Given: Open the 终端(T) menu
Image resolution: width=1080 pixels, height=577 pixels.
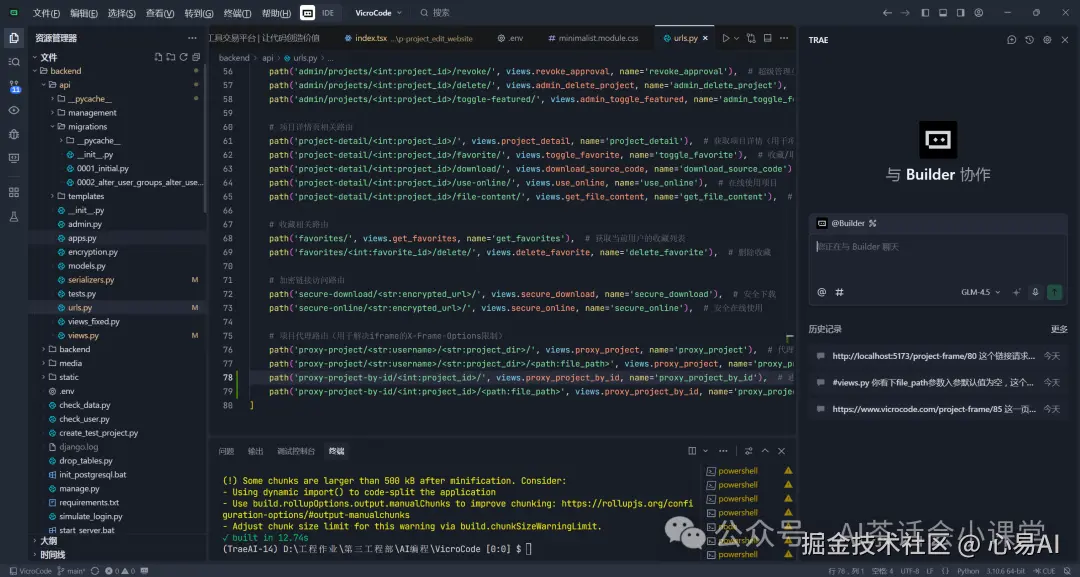Looking at the screenshot, I should (237, 13).
